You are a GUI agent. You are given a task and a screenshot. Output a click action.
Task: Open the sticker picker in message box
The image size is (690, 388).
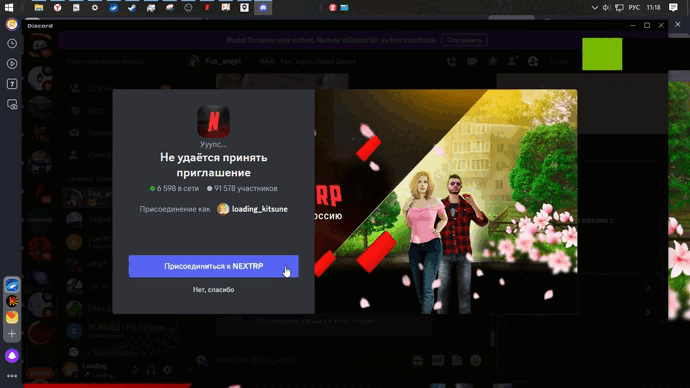(x=457, y=360)
